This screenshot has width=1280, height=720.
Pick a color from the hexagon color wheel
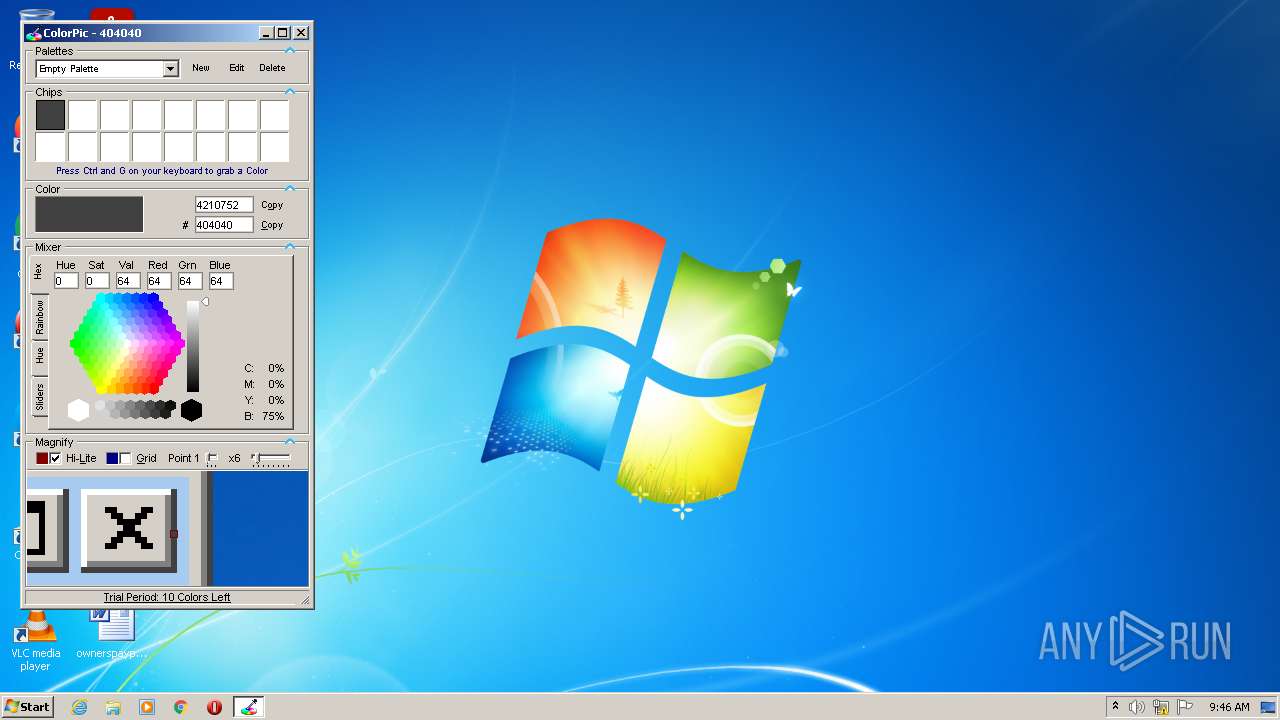click(x=127, y=343)
